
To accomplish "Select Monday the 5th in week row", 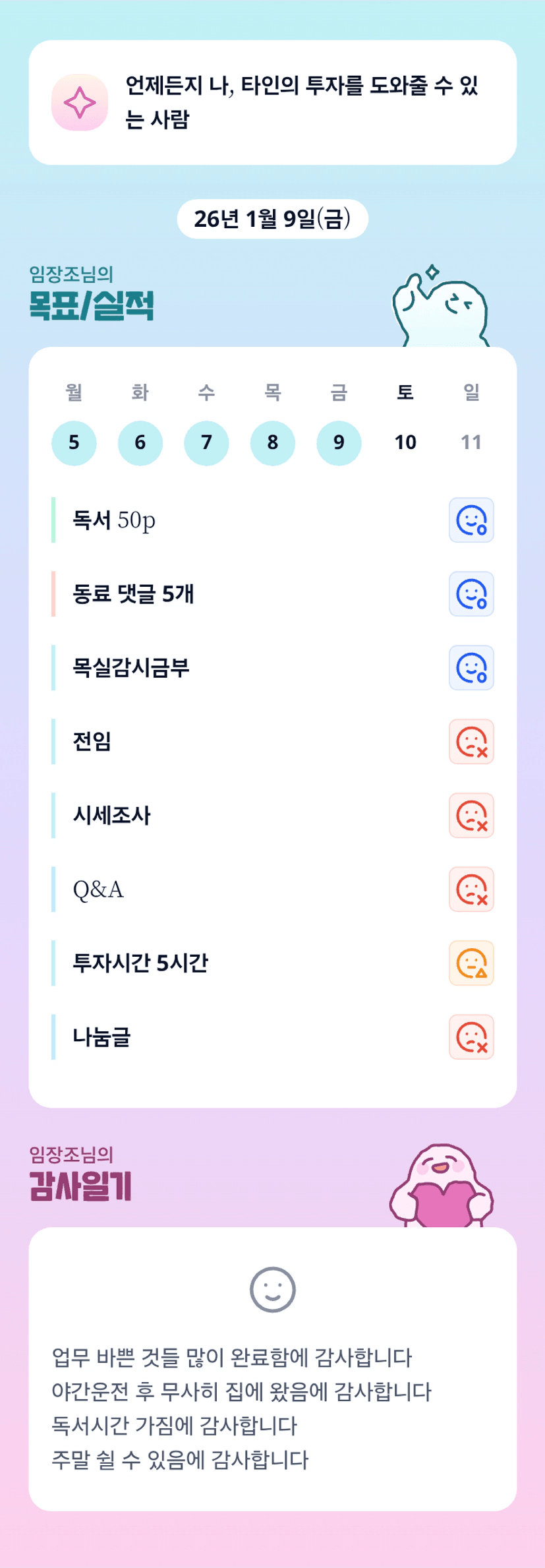I will (x=74, y=442).
